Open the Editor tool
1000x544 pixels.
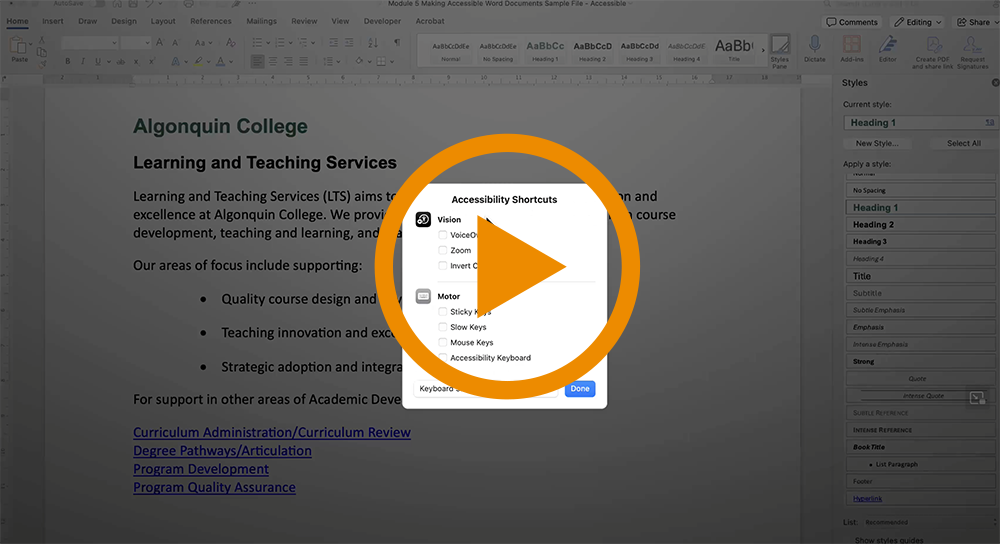tap(887, 46)
